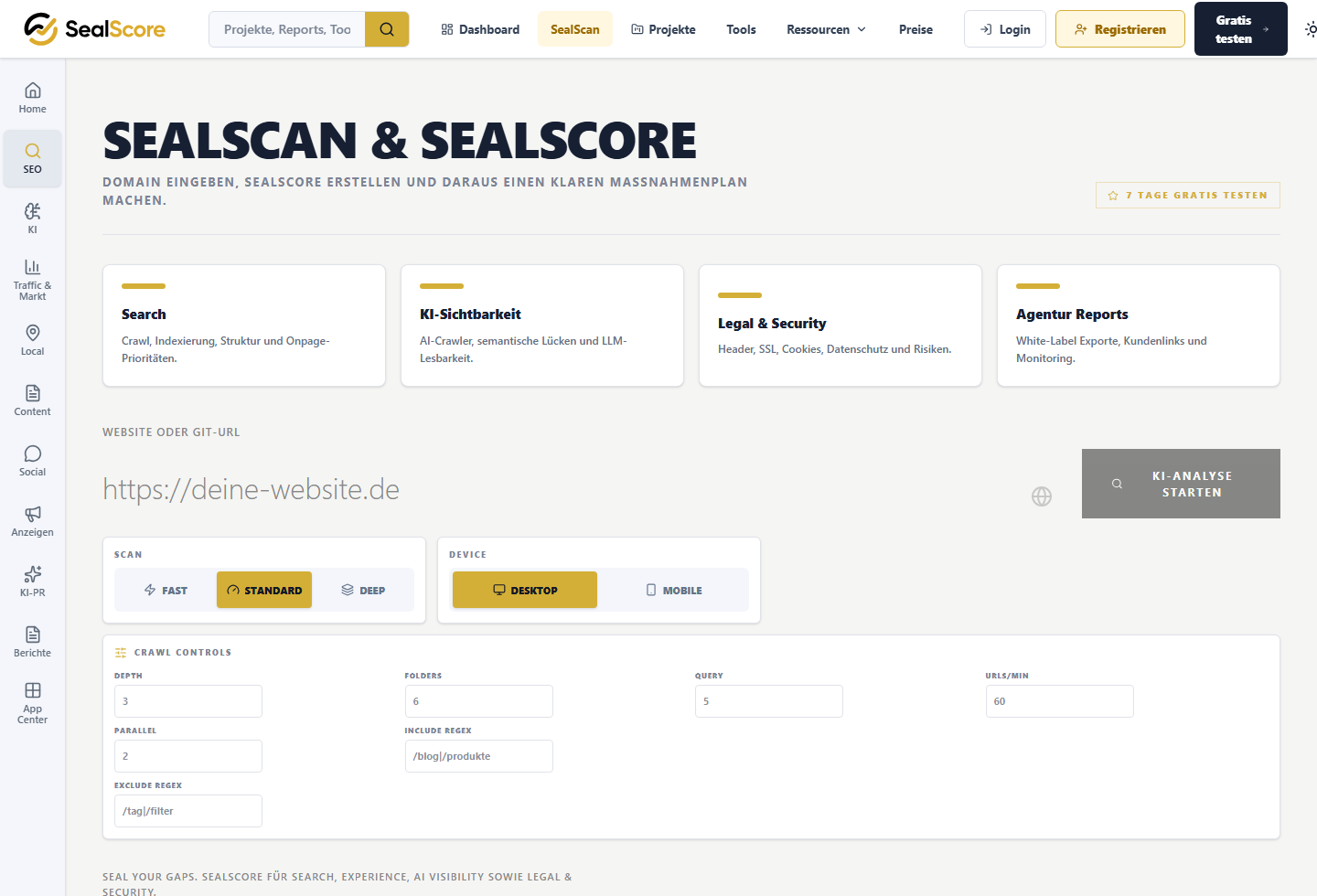Focus the Depth input field

tap(188, 701)
